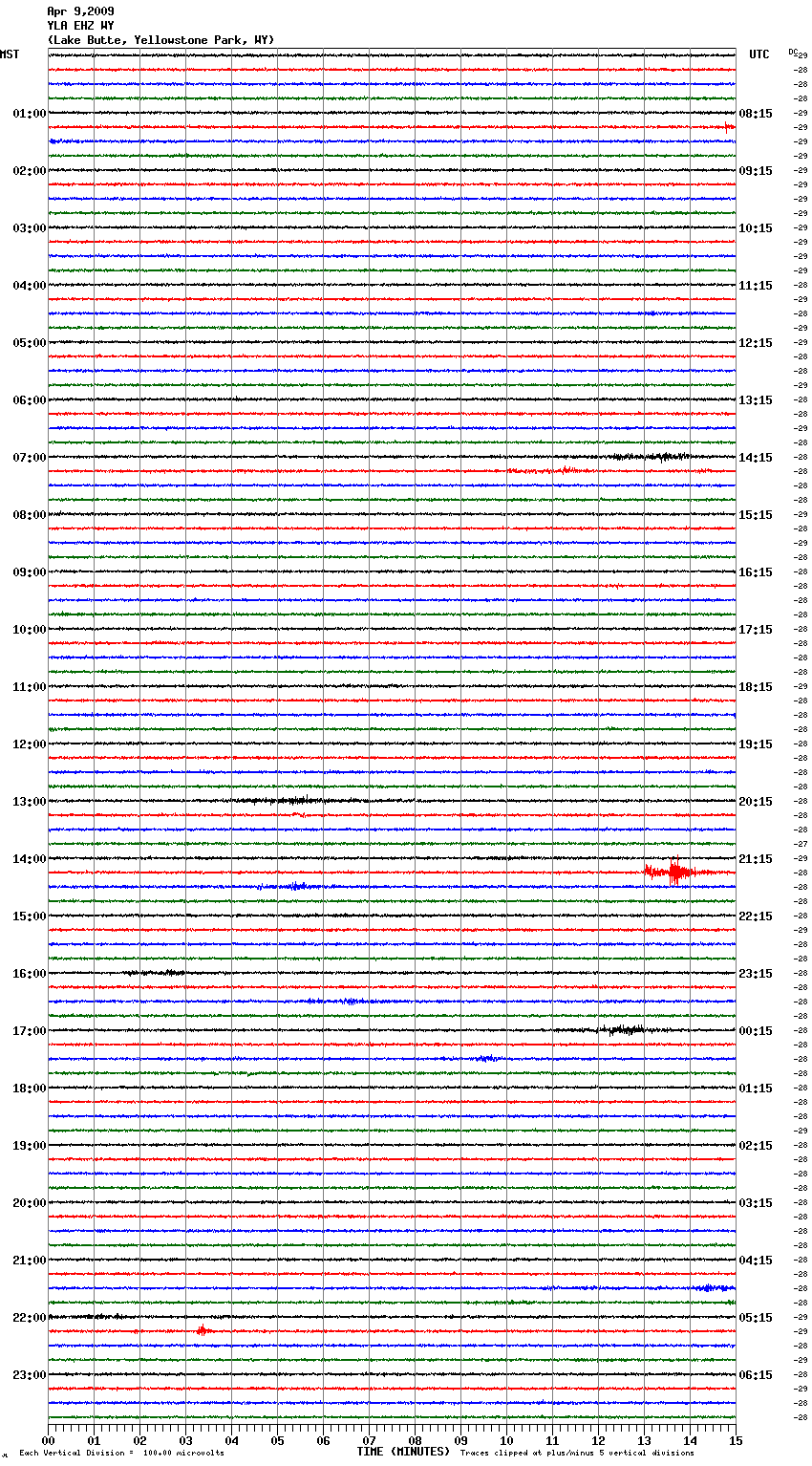
Task: Select the station code 'YLA EHZ WY'
Action: pyautogui.click(x=80, y=26)
